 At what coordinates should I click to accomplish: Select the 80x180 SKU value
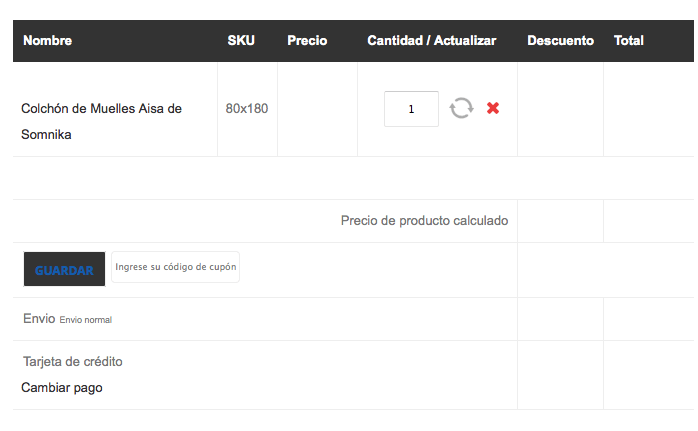point(247,109)
